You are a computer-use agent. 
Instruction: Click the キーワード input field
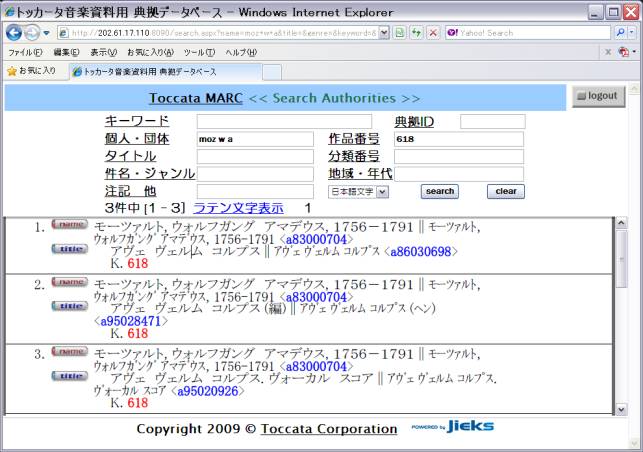(284, 121)
